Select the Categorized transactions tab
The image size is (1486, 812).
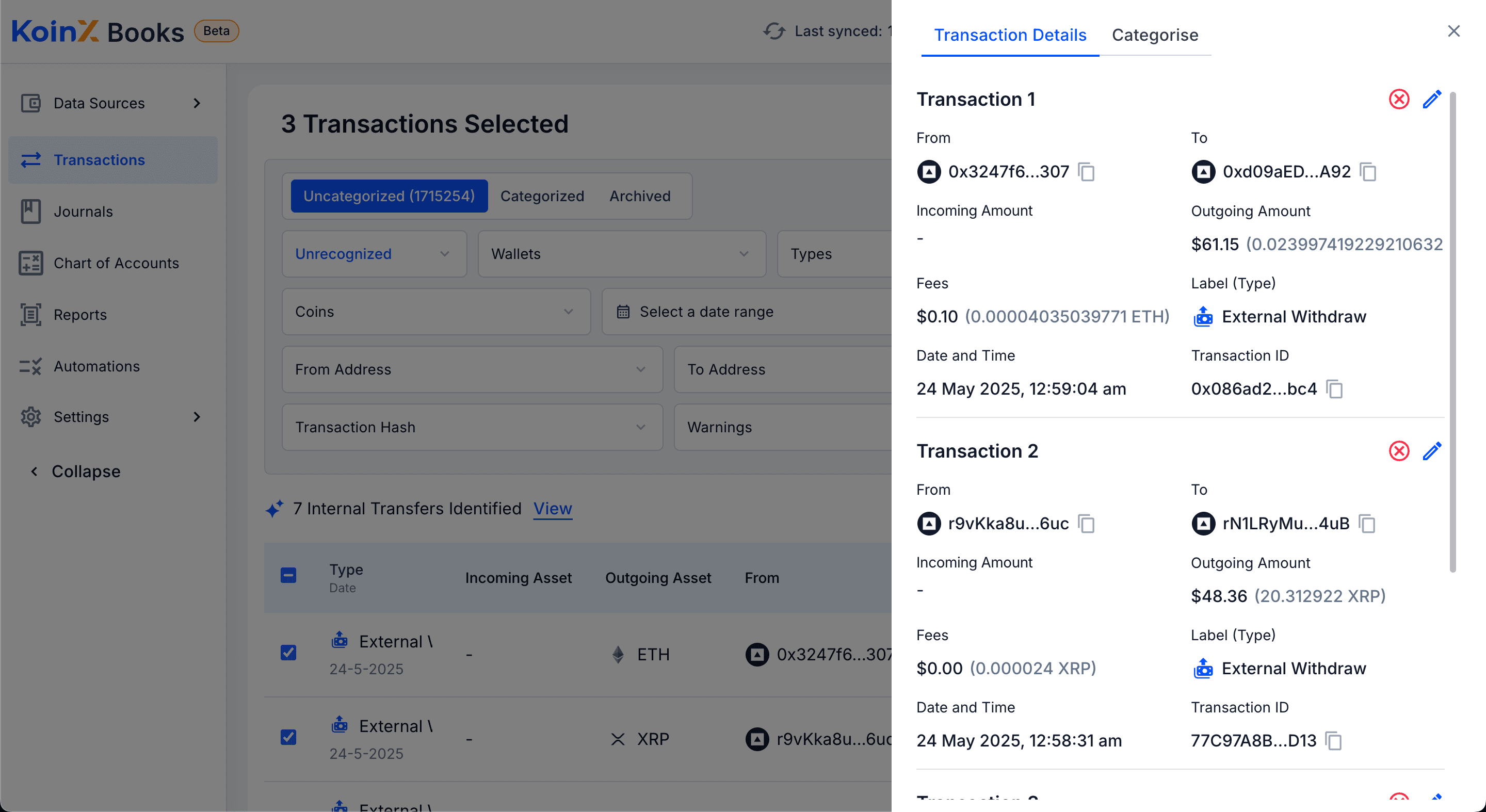click(x=542, y=196)
